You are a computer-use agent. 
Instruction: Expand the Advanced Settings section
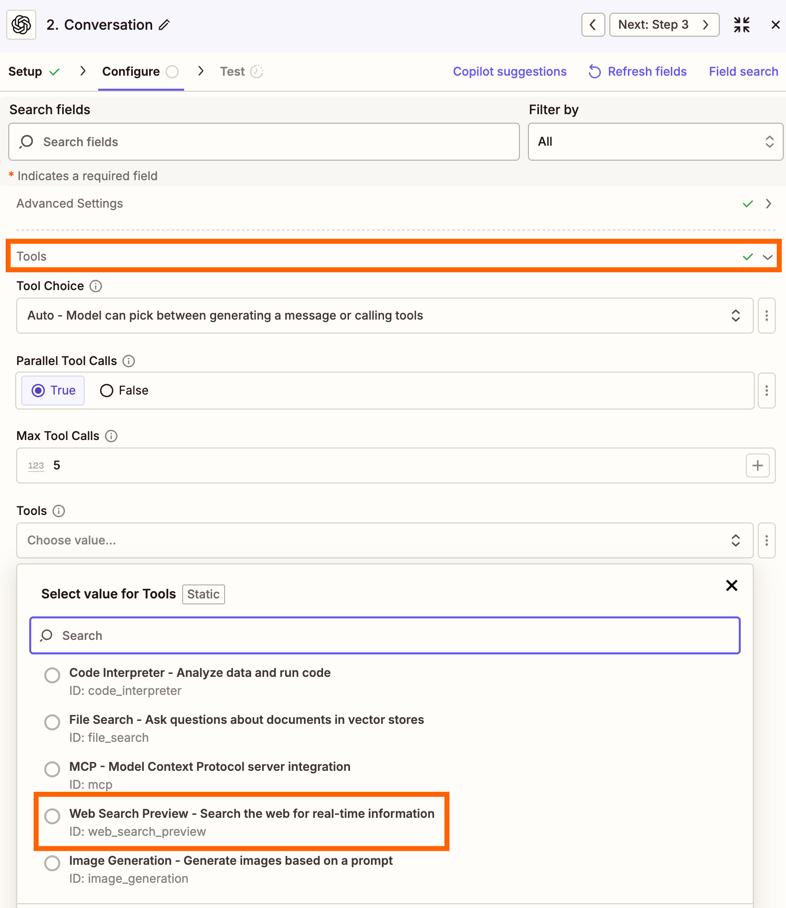768,204
